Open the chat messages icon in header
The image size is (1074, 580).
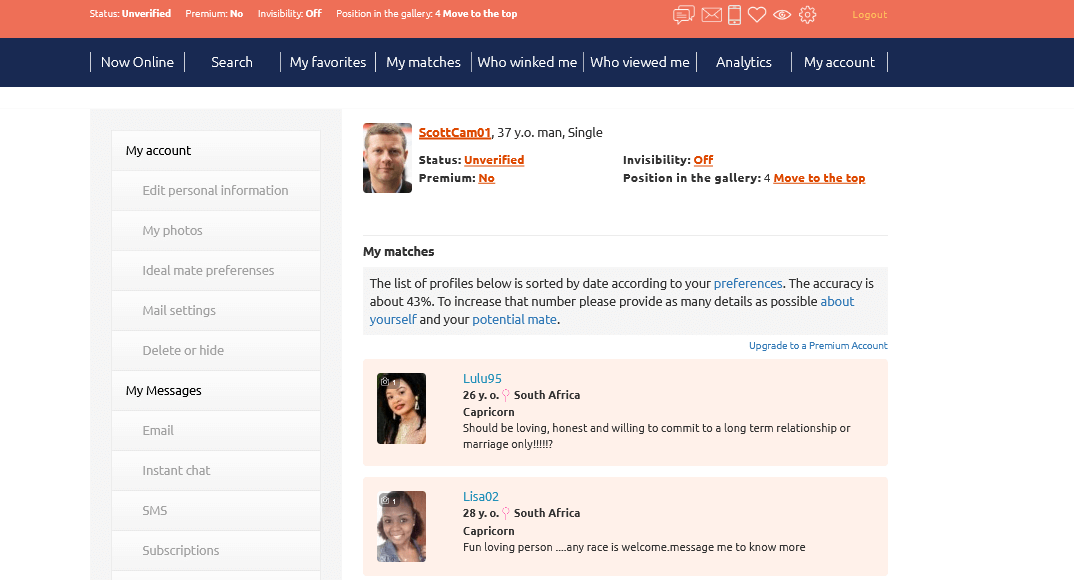pos(684,14)
